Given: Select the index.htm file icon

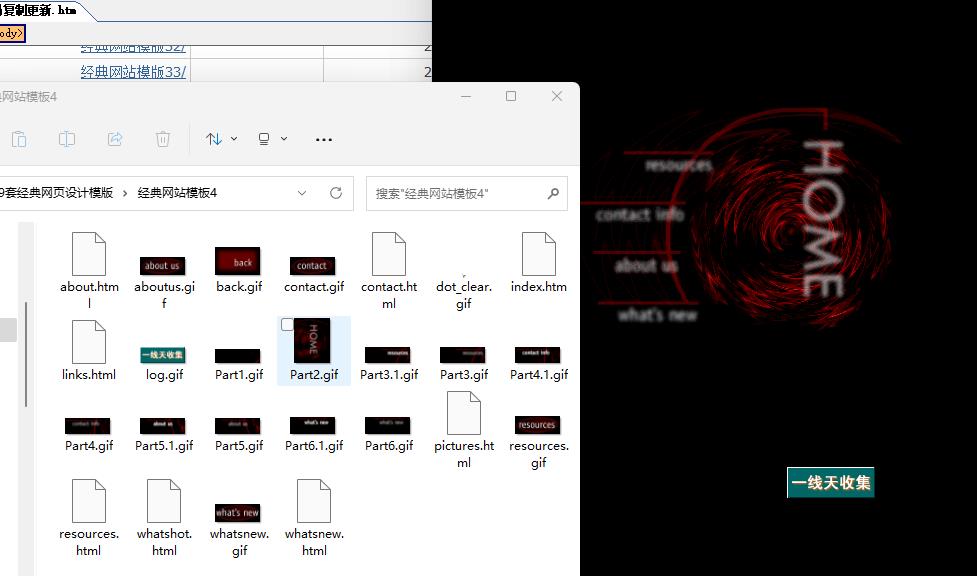Looking at the screenshot, I should tap(538, 254).
